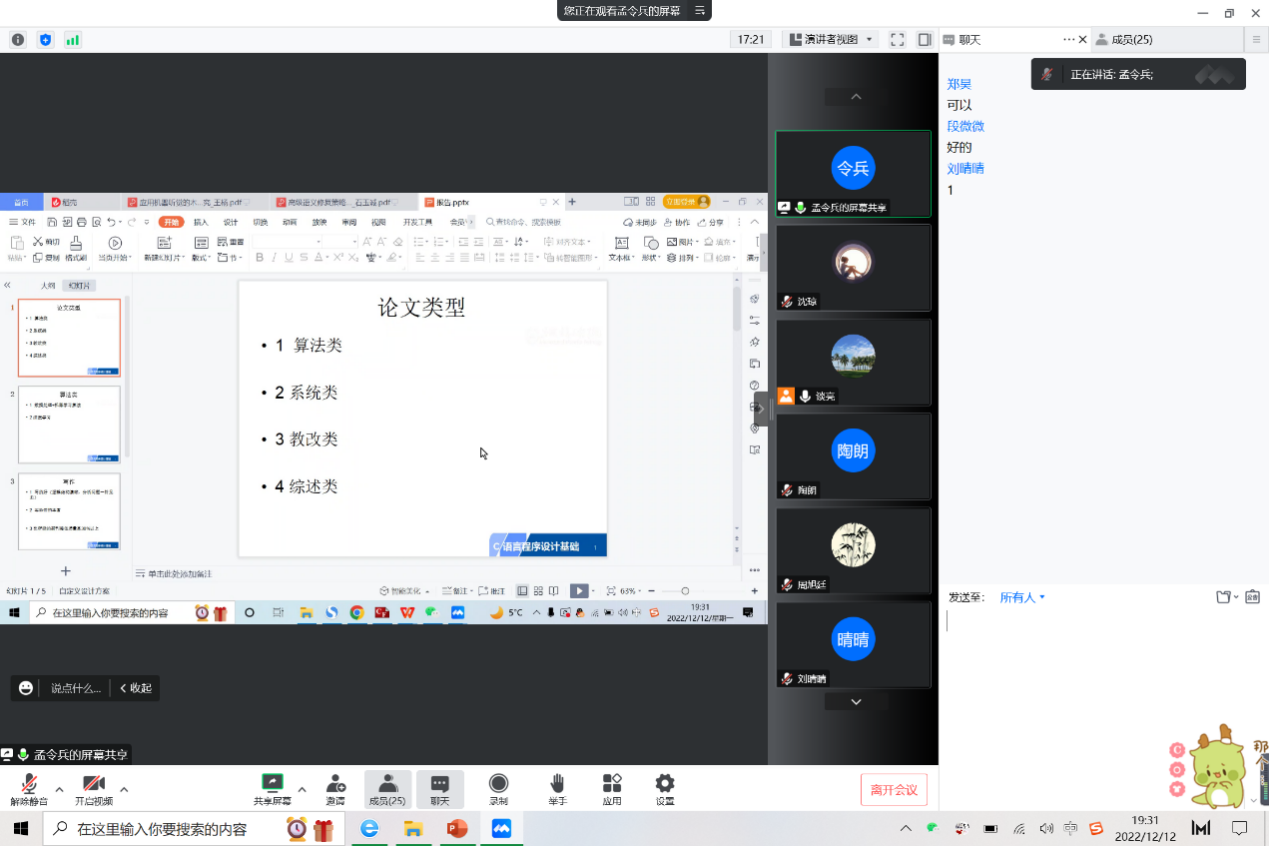Start recording the meeting
This screenshot has height=846, width=1269.
(497, 789)
